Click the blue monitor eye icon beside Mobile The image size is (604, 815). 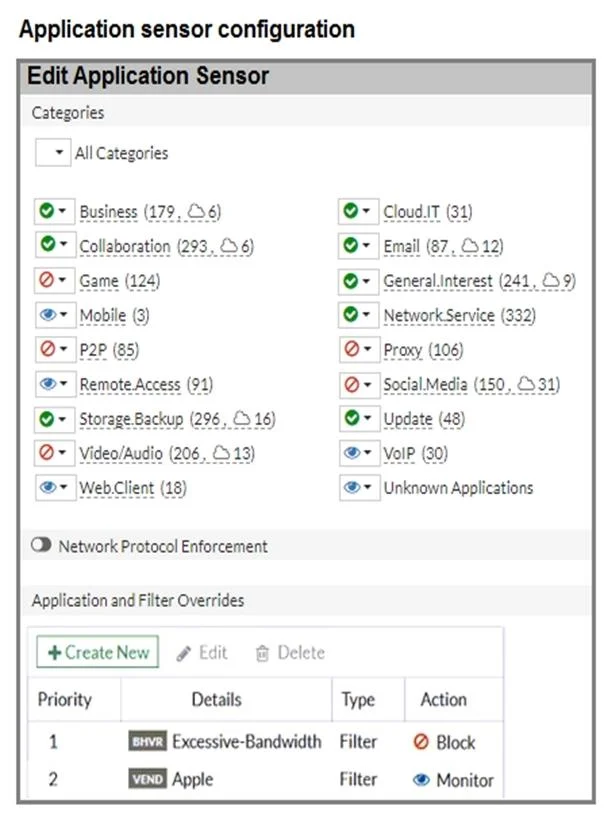[48, 314]
